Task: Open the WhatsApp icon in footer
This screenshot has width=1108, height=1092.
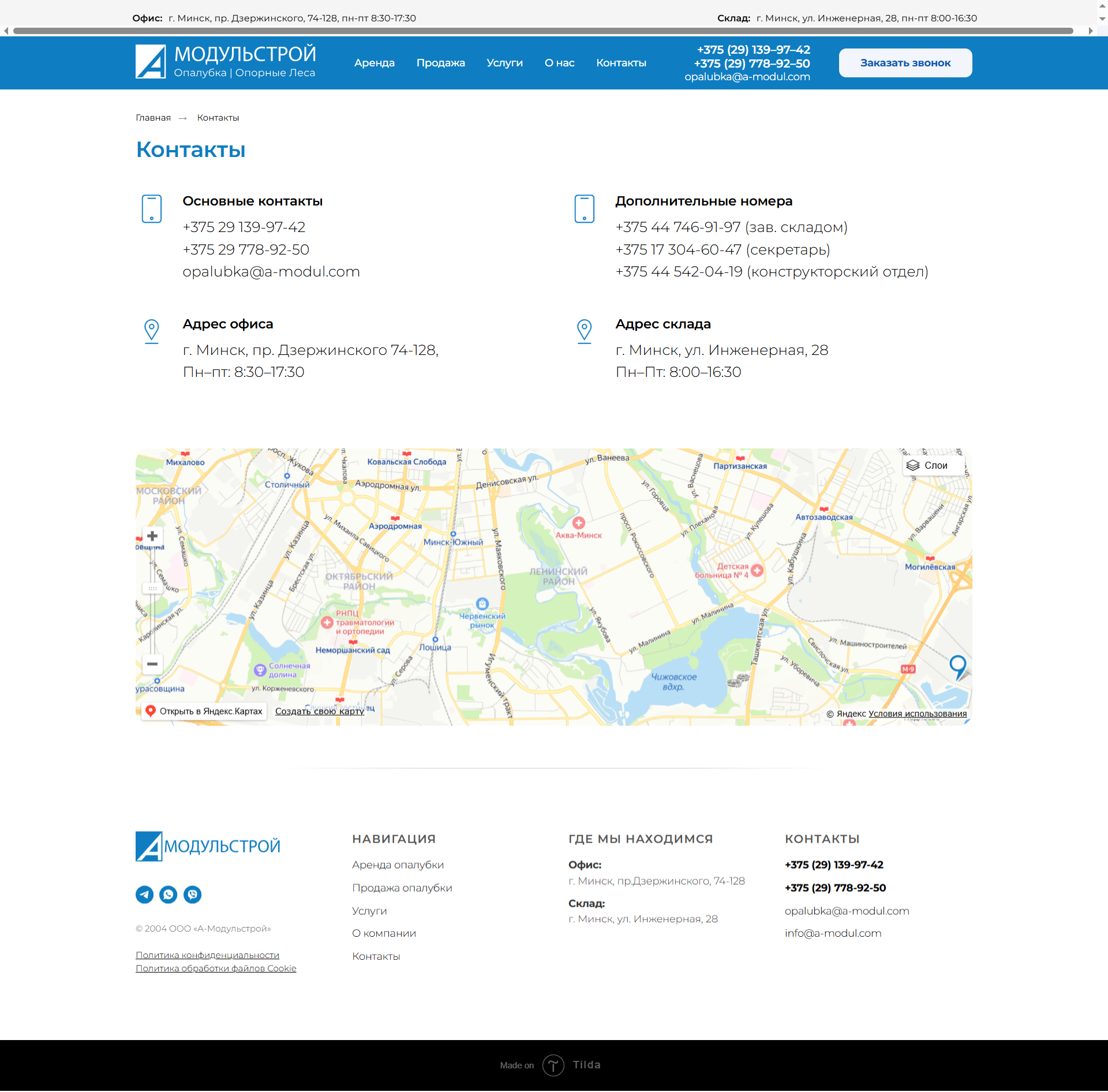Action: point(168,895)
